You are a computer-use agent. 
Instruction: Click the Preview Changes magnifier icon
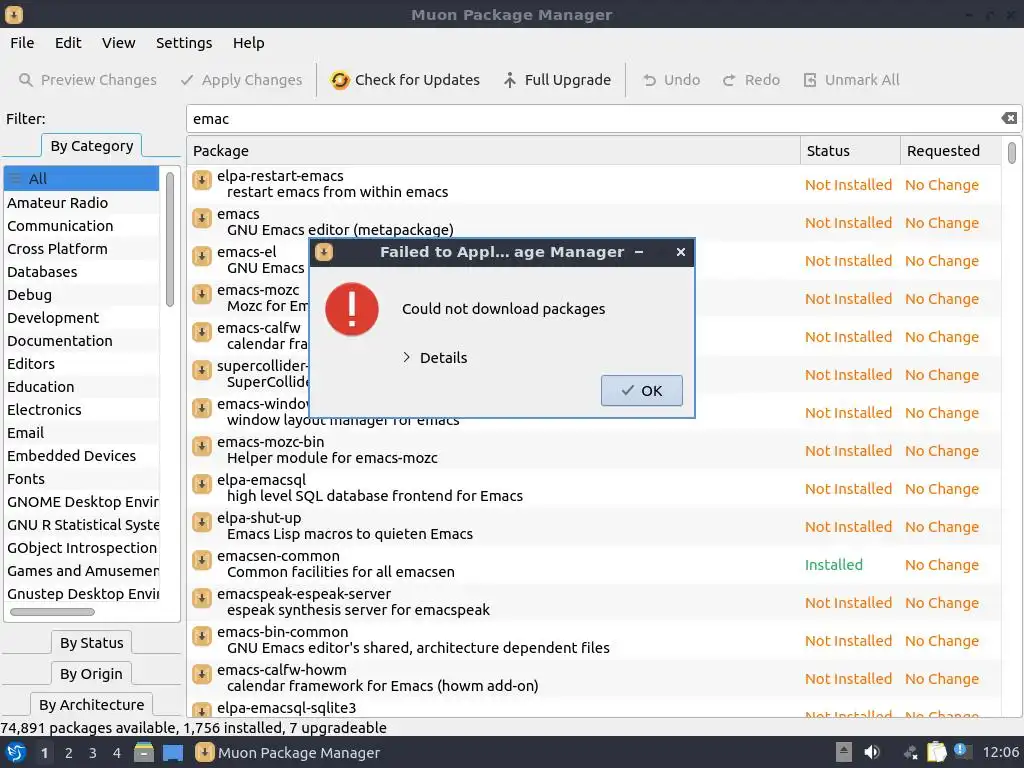[25, 80]
